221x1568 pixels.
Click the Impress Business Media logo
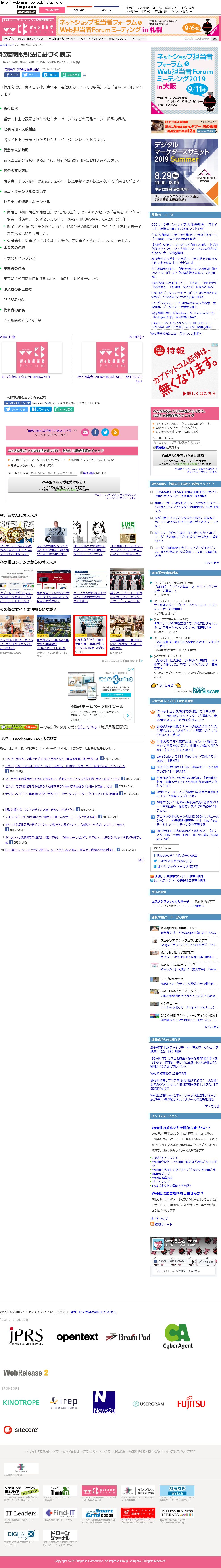[x=26, y=10]
